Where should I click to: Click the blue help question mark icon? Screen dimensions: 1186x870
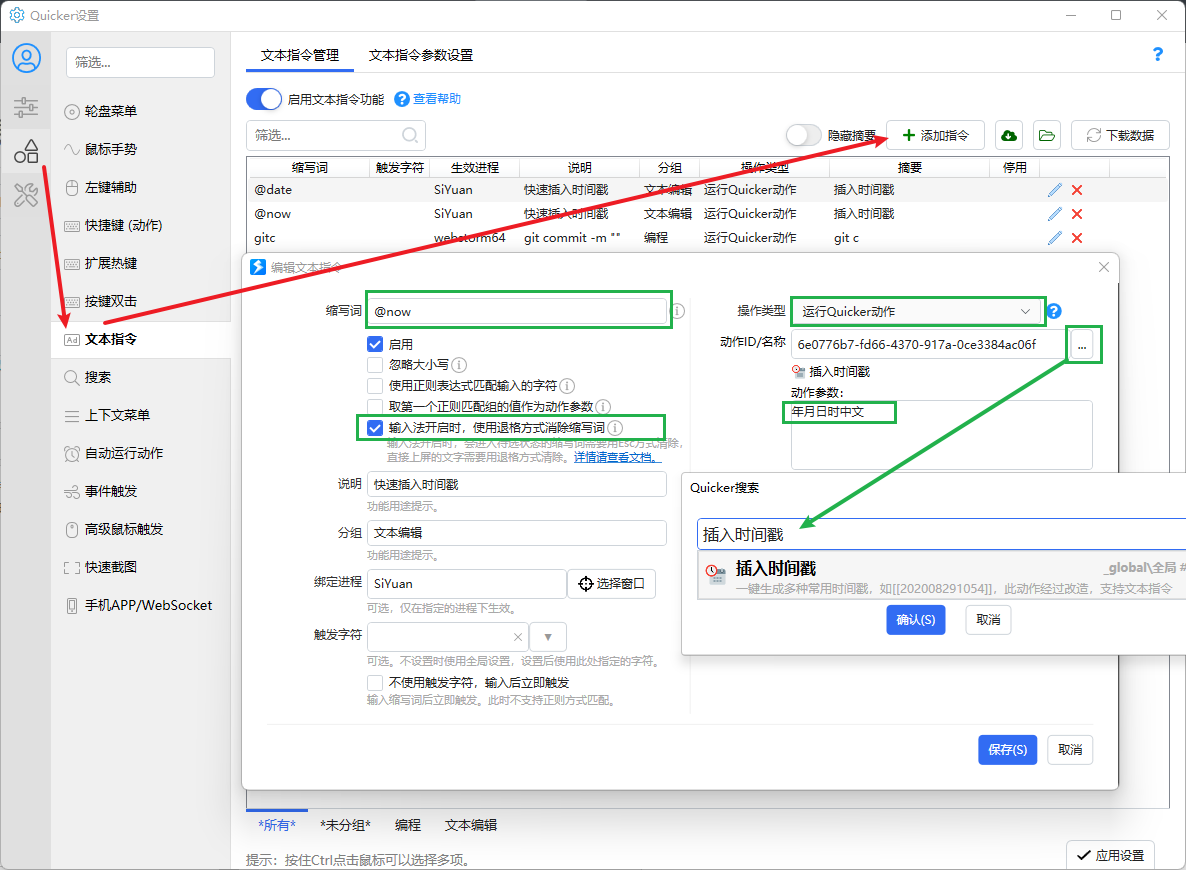(x=1158, y=55)
